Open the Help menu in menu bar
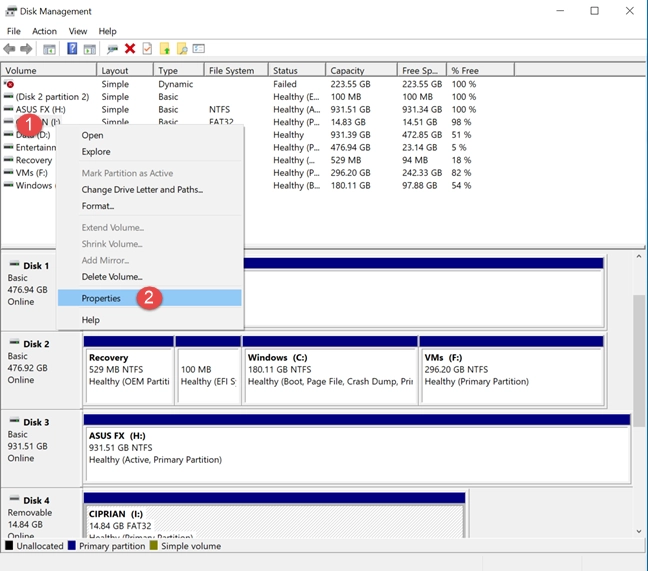This screenshot has height=571, width=648. pos(107,31)
